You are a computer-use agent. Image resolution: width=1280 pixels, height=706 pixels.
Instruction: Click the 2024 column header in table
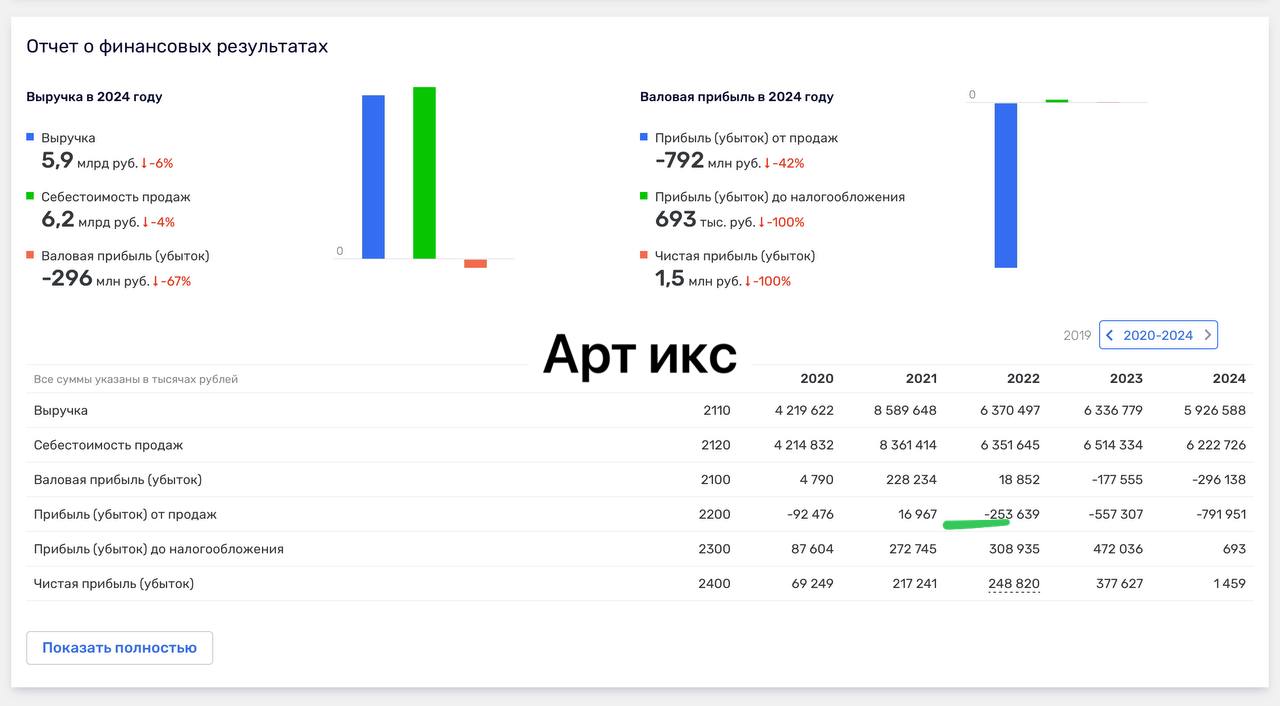pyautogui.click(x=1229, y=378)
